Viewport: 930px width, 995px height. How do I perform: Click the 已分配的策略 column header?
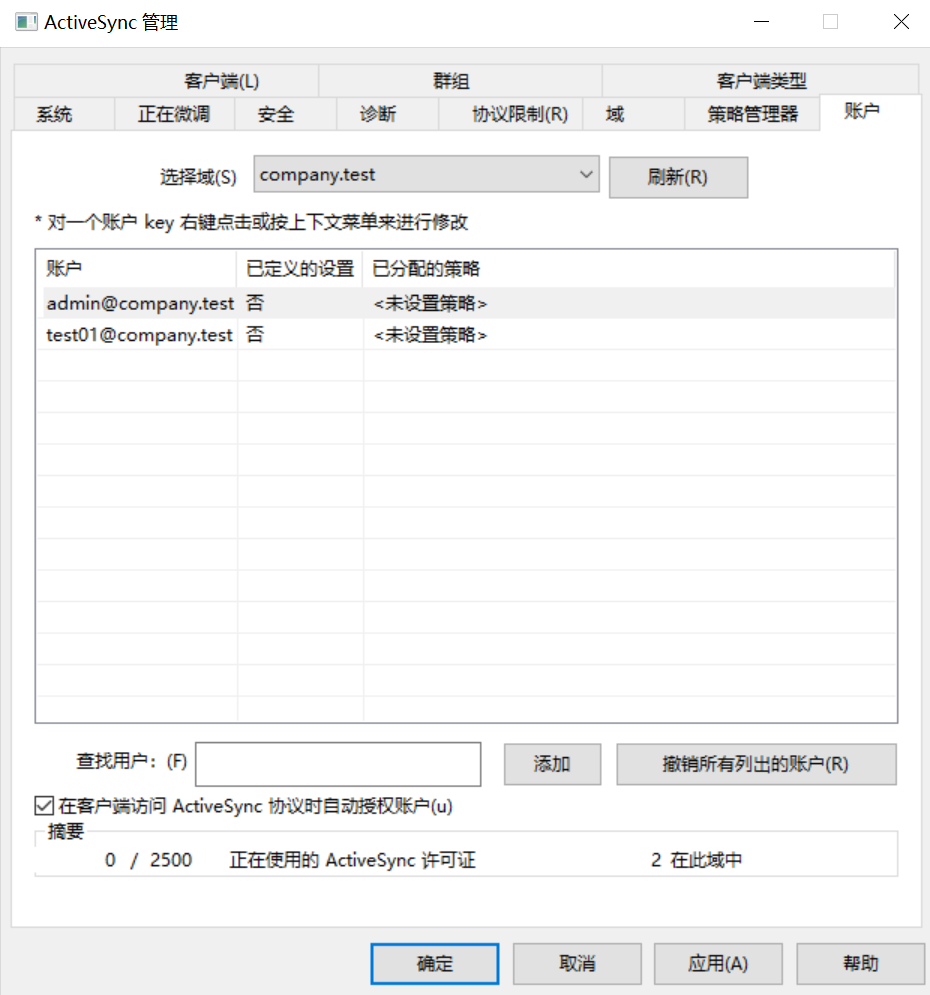628,268
